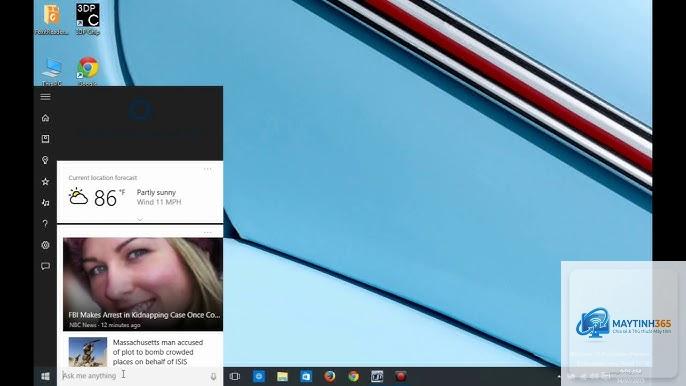Click the Windows Start button
The width and height of the screenshot is (686, 386).
click(x=46, y=376)
